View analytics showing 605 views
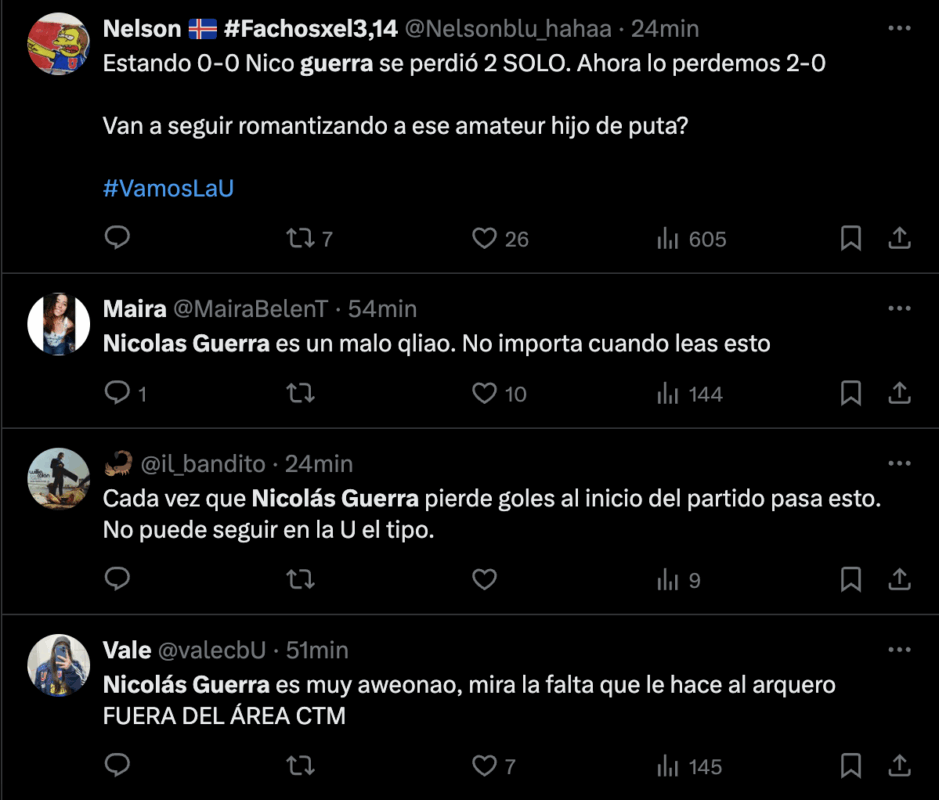This screenshot has height=800, width=939. 690,239
